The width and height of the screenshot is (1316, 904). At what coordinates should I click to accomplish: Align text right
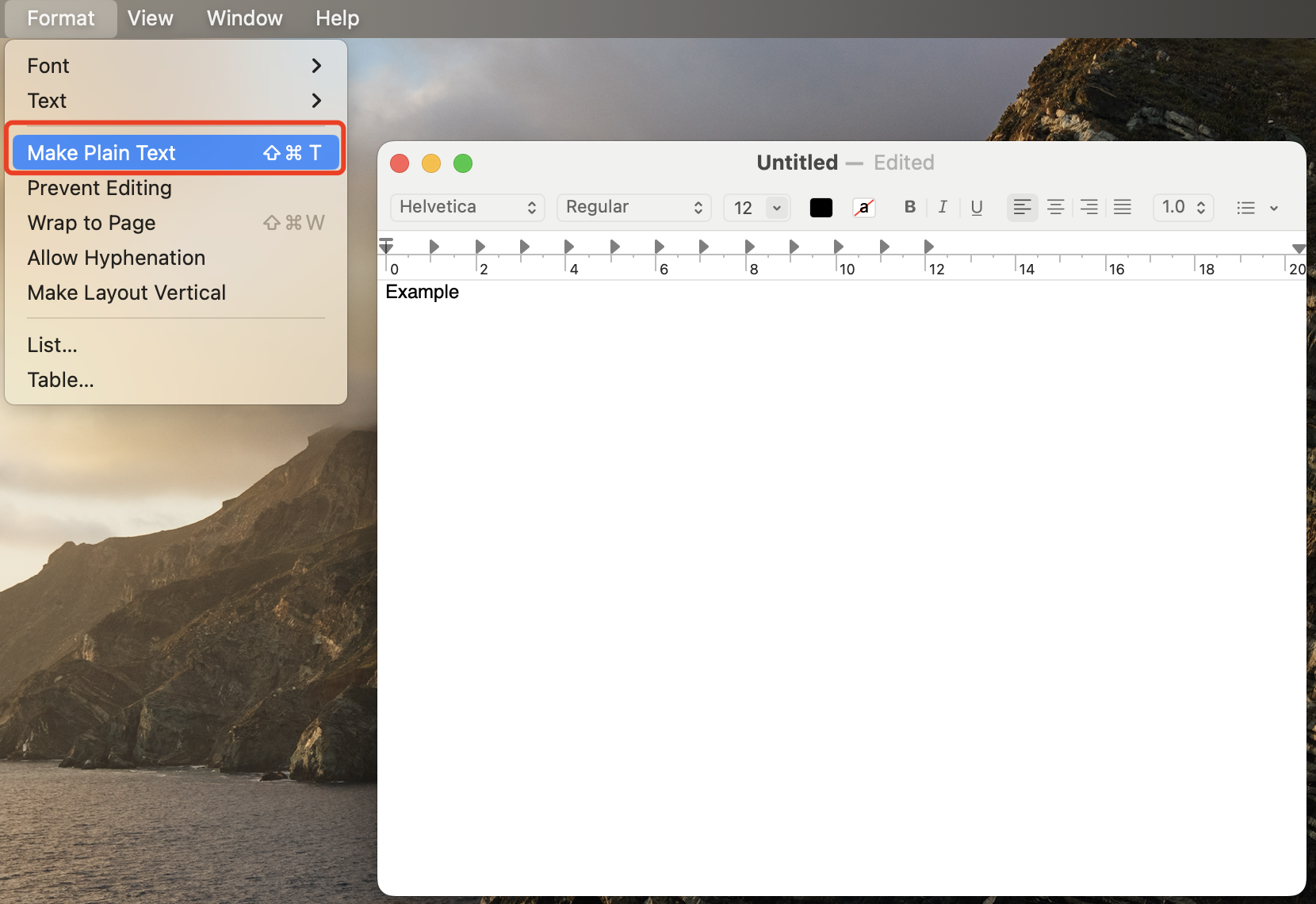[1089, 207]
